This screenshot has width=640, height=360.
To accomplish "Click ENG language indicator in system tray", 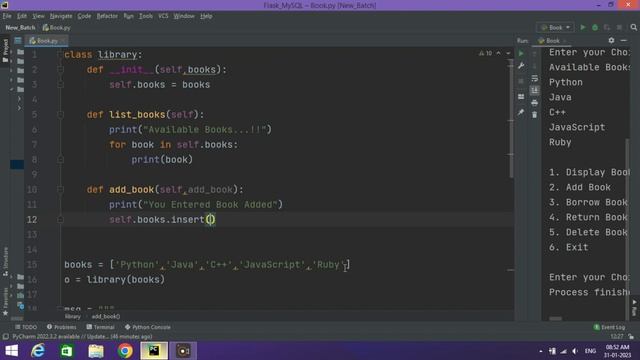I will point(590,351).
